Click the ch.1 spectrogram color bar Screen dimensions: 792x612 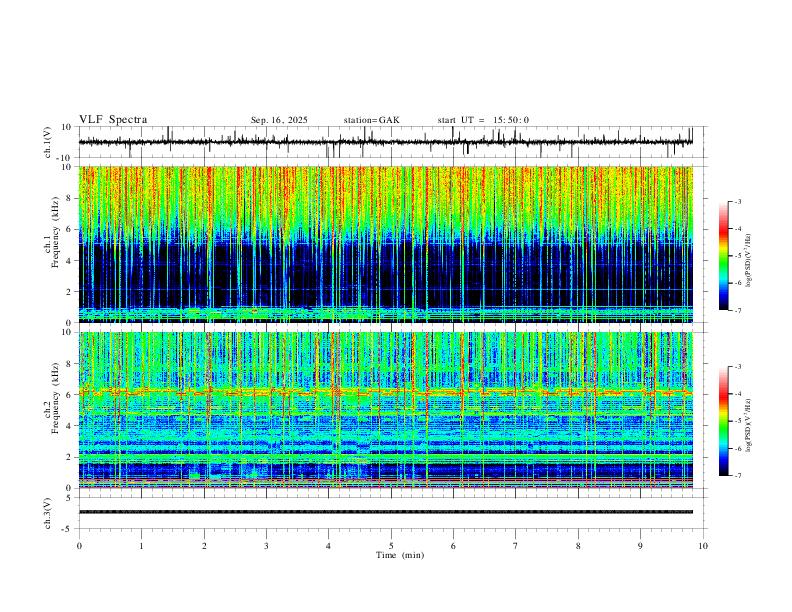pos(723,256)
